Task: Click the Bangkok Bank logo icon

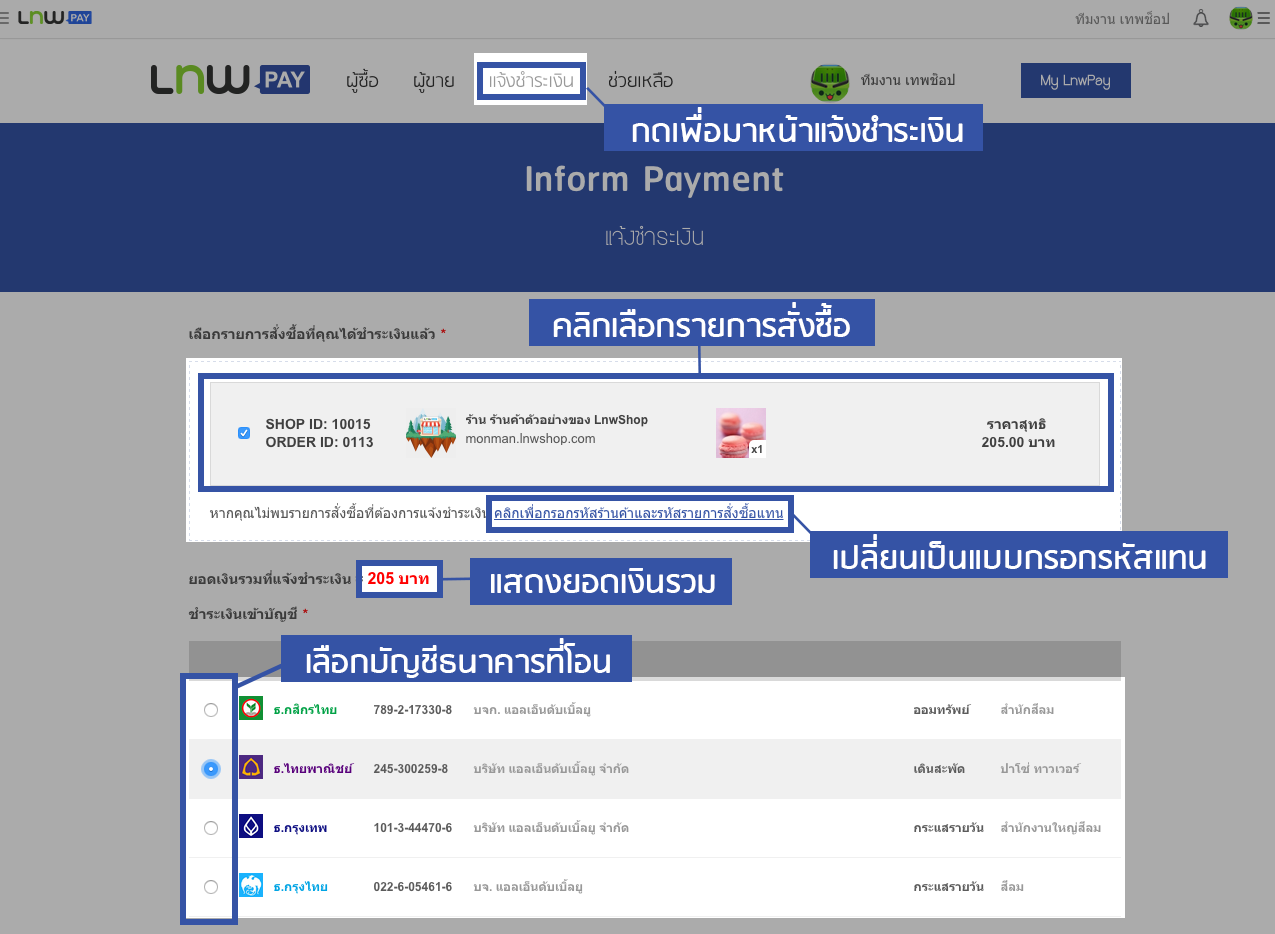Action: coord(251,827)
